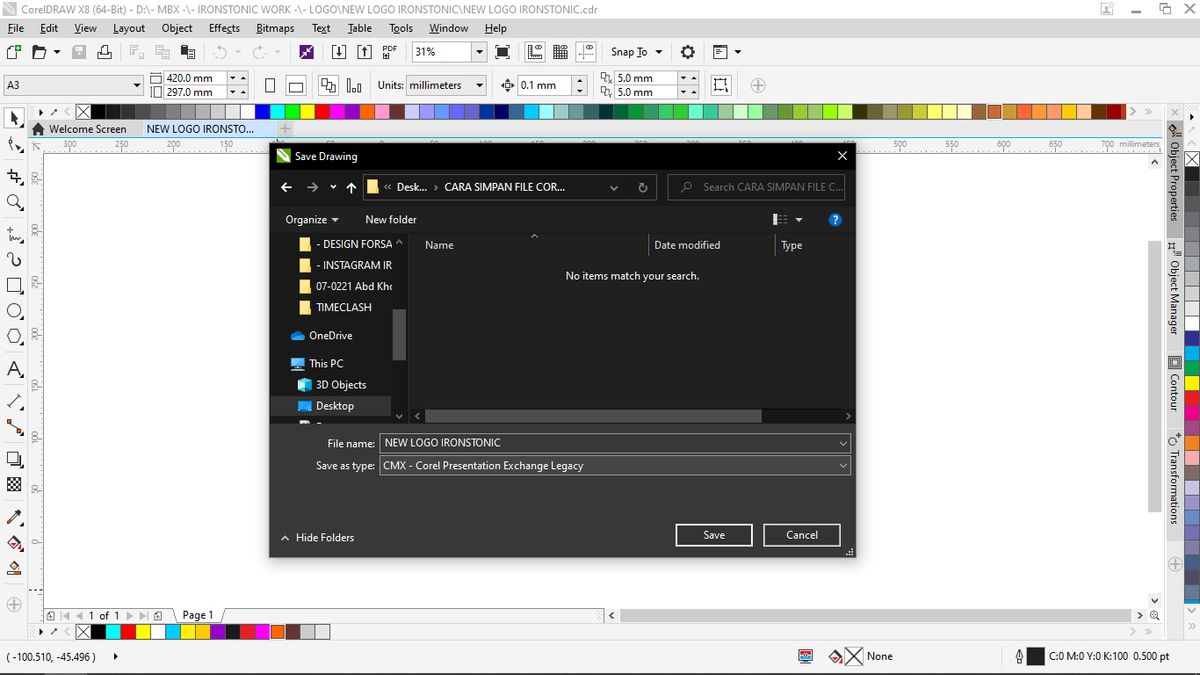This screenshot has width=1200, height=675.
Task: Select the Rectangle tool
Action: [14, 285]
